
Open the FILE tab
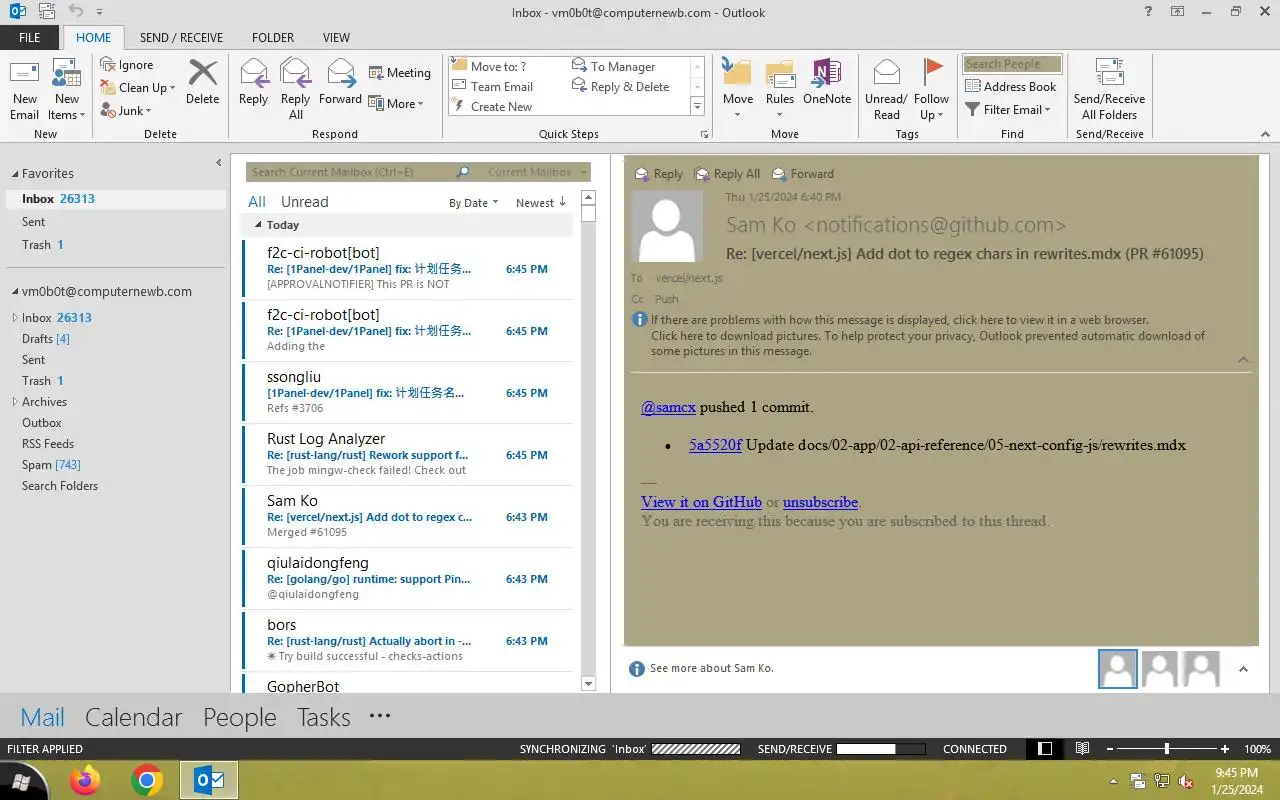tap(30, 38)
